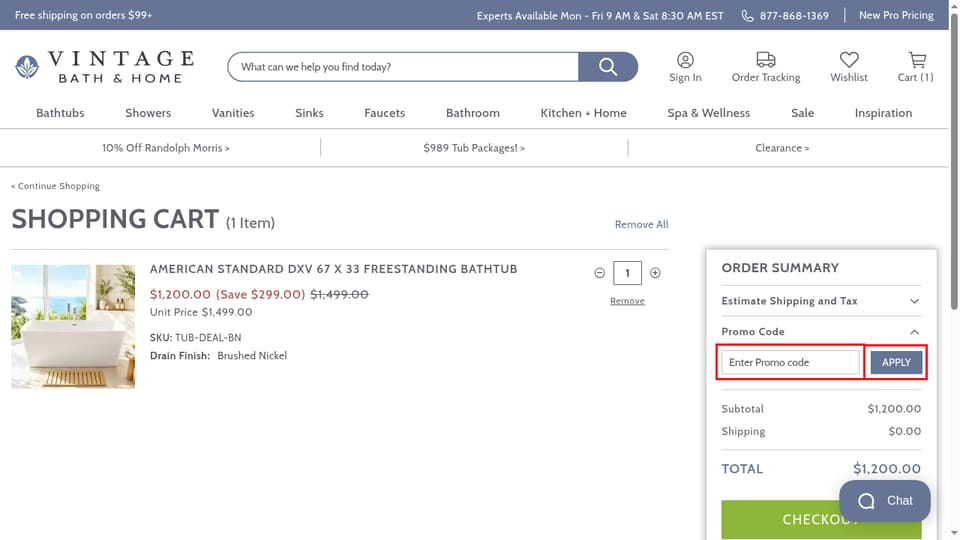Screen dimensions: 960x540
Task: Proceed with the Checkout button
Action: click(821, 520)
